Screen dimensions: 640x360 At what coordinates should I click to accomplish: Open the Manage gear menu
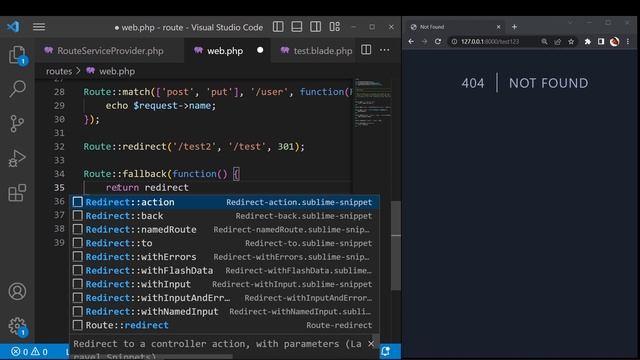pyautogui.click(x=17, y=327)
